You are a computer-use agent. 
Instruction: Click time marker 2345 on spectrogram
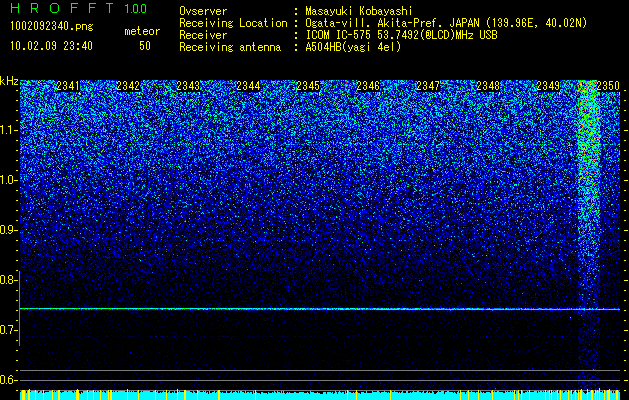[308, 85]
